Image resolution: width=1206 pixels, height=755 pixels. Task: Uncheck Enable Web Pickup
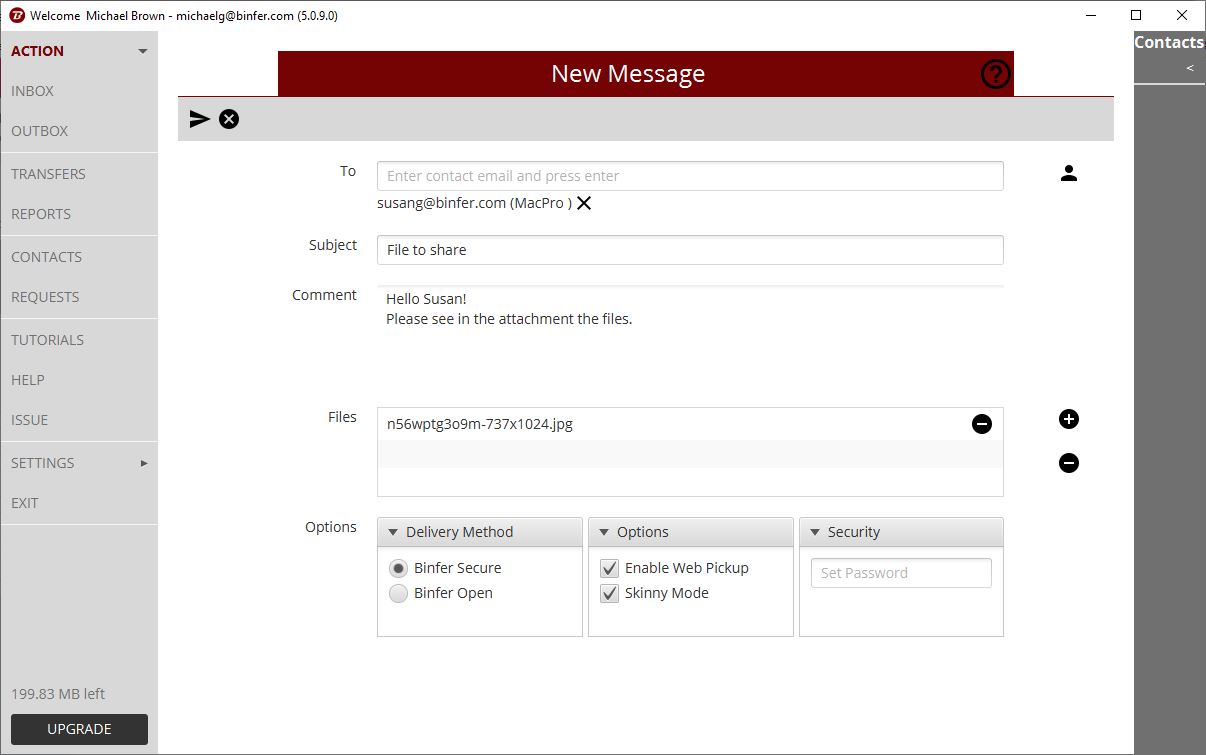(x=609, y=568)
